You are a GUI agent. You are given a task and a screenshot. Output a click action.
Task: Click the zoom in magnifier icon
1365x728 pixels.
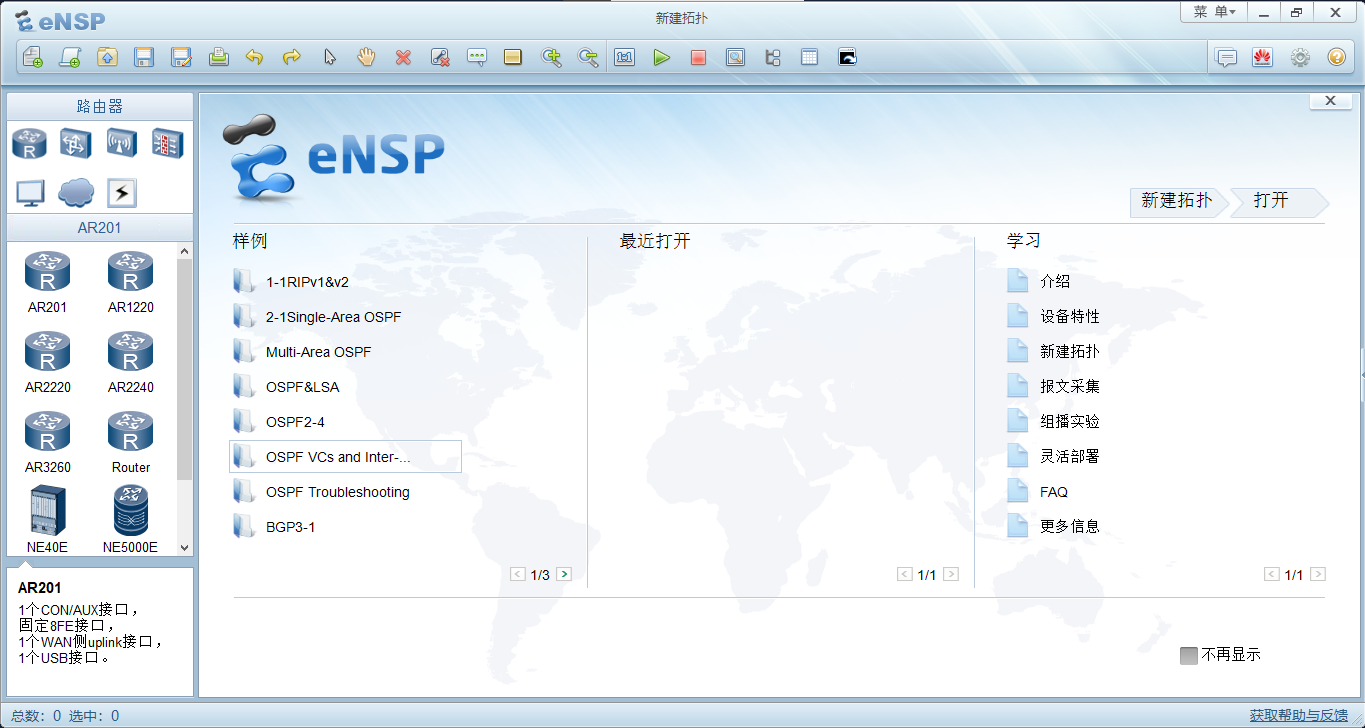click(x=551, y=58)
